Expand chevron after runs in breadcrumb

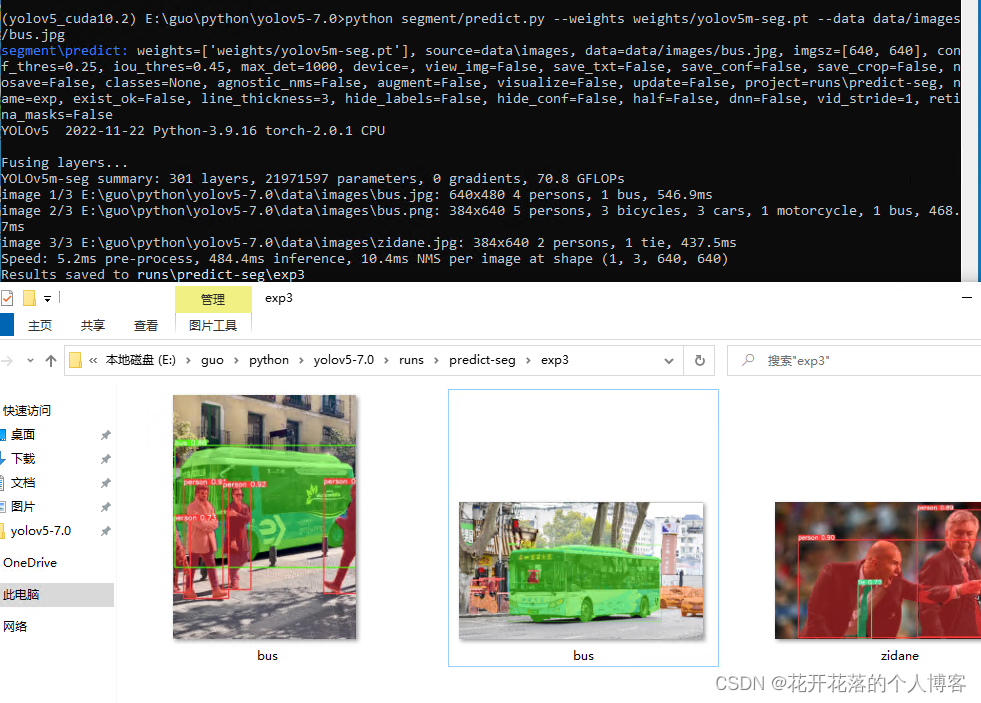click(x=436, y=360)
